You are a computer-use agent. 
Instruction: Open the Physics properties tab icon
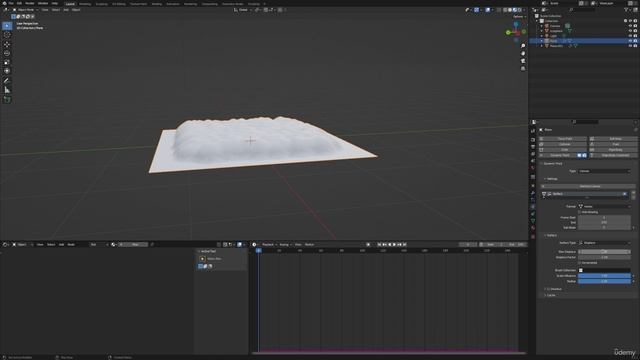(x=533, y=207)
